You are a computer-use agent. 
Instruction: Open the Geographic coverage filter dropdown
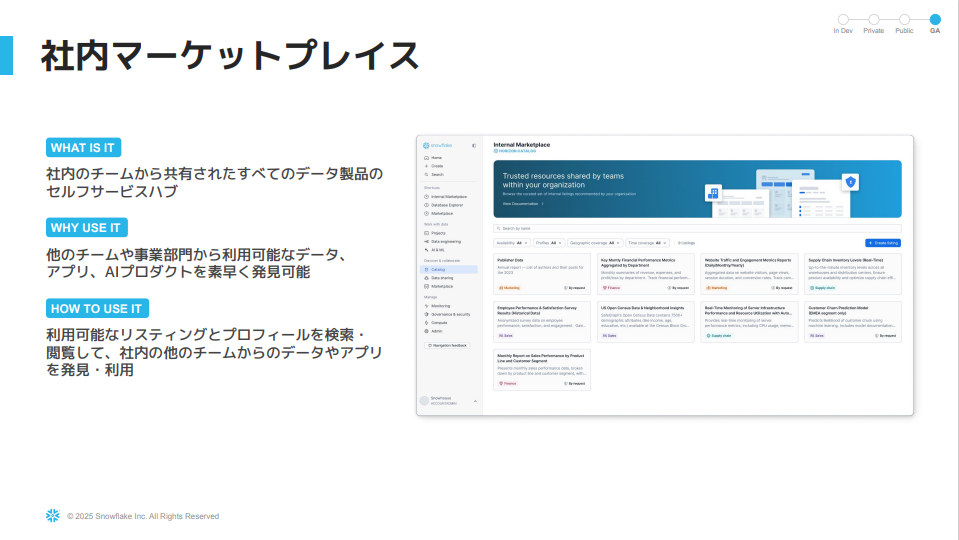pyautogui.click(x=595, y=243)
